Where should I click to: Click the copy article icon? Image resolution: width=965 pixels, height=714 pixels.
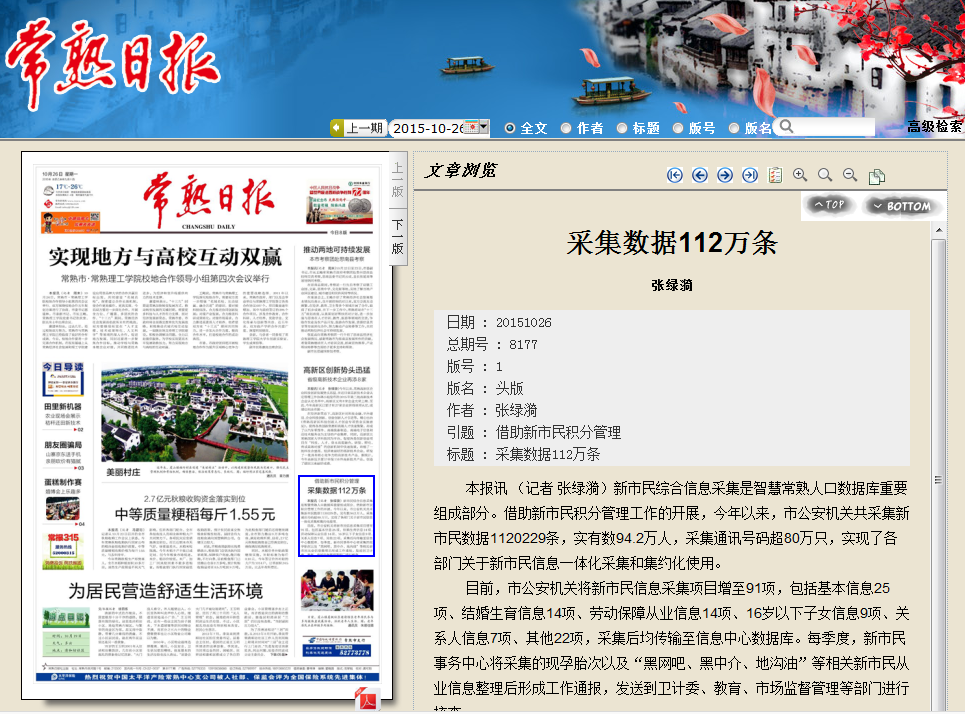coord(876,177)
